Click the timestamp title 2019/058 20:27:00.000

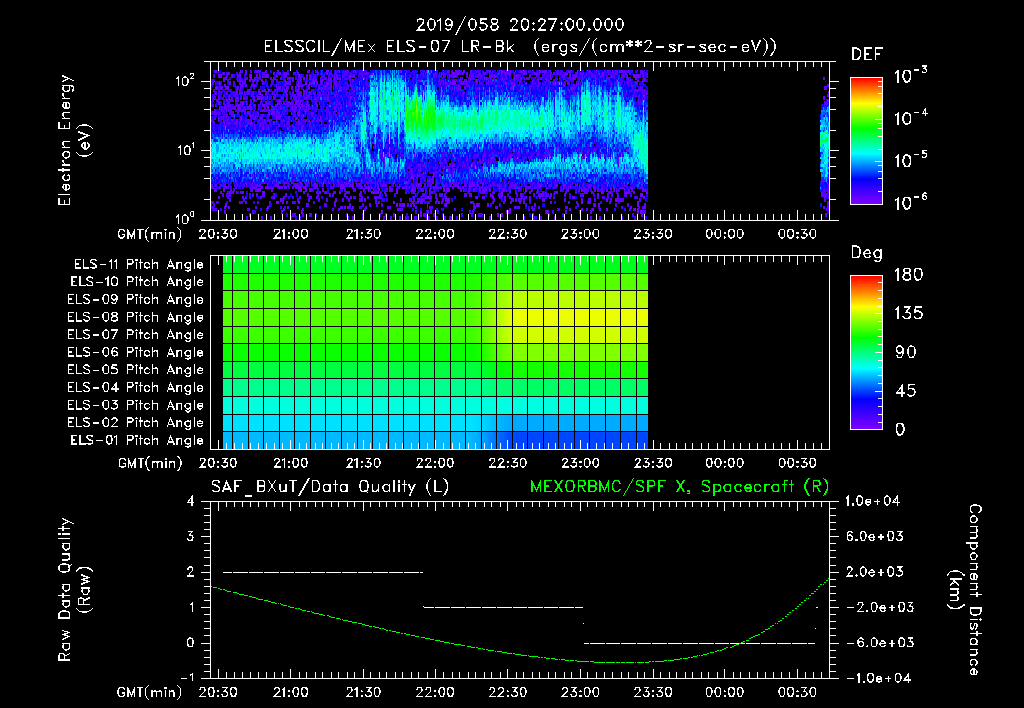(x=520, y=25)
